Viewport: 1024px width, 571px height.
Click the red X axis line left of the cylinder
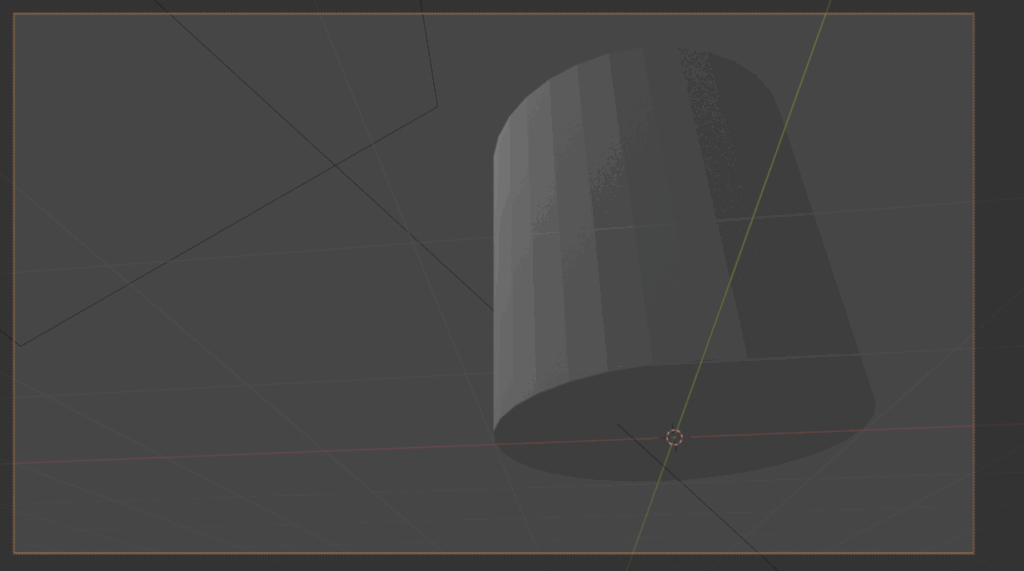(x=250, y=452)
